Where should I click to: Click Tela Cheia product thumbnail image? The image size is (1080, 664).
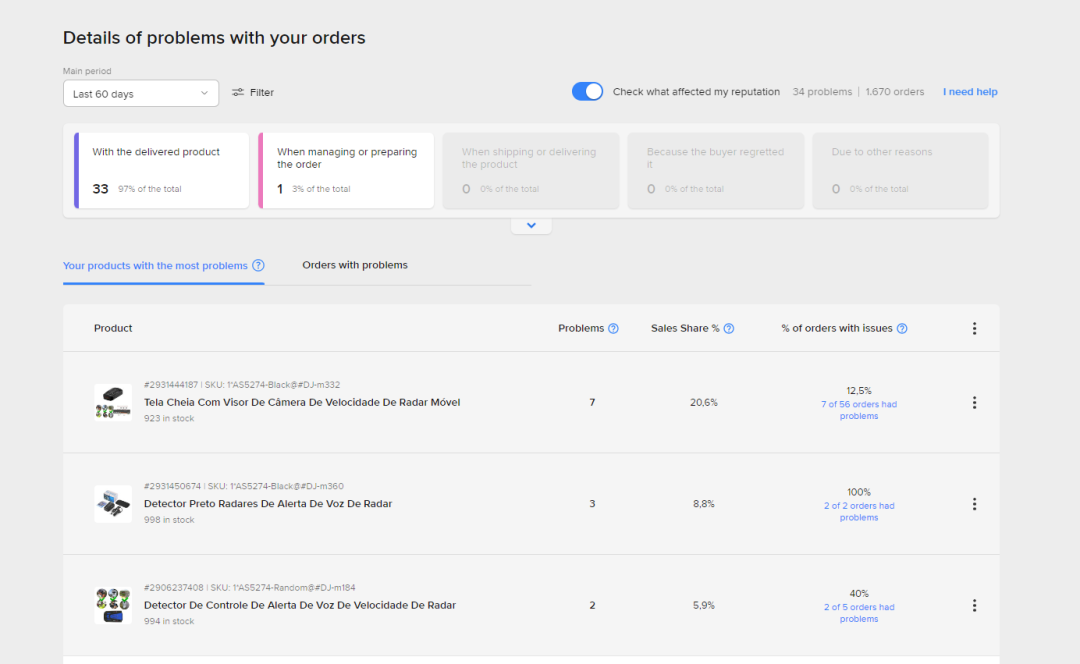pos(113,402)
